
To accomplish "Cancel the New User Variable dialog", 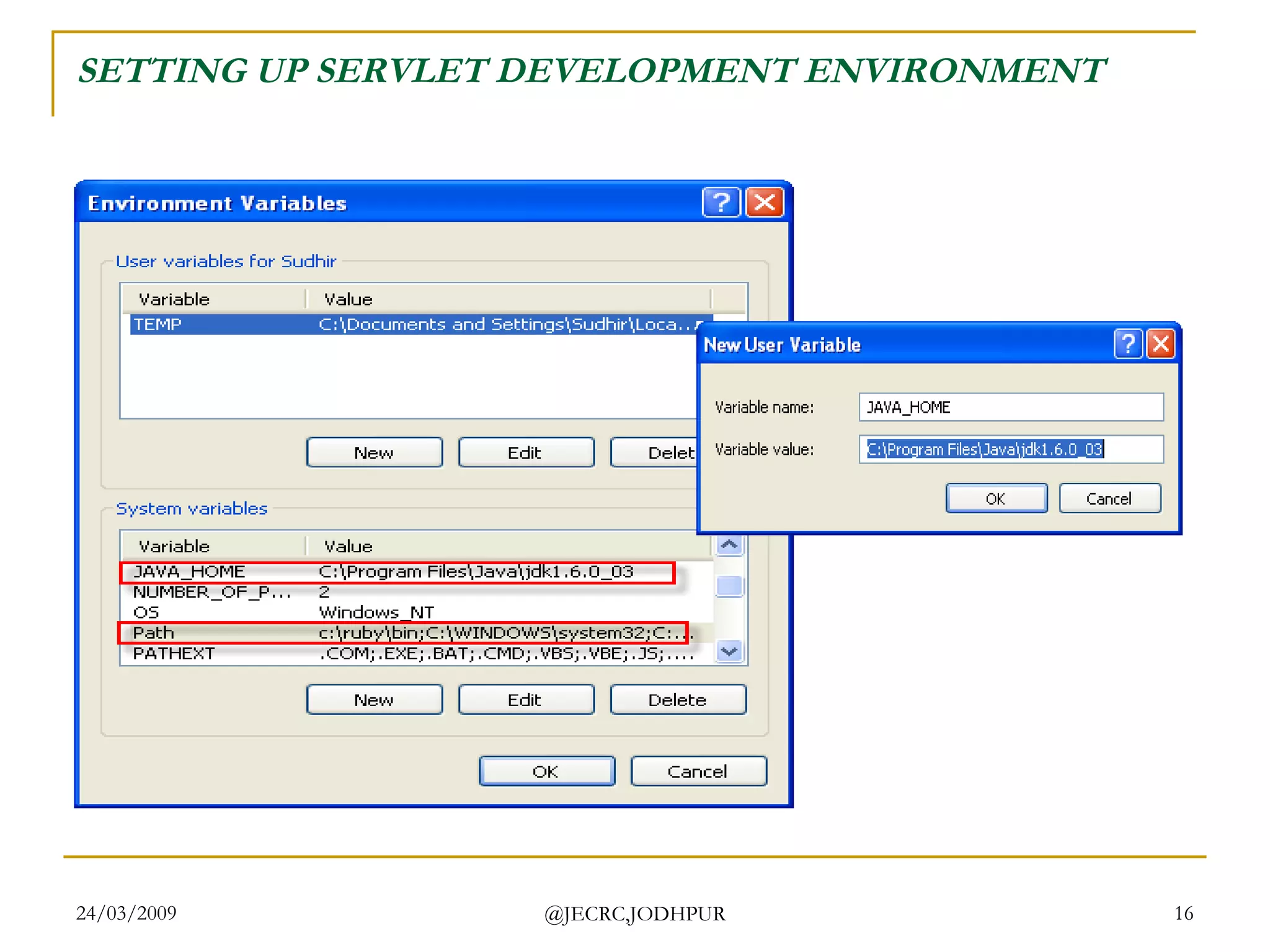I will pyautogui.click(x=1109, y=498).
